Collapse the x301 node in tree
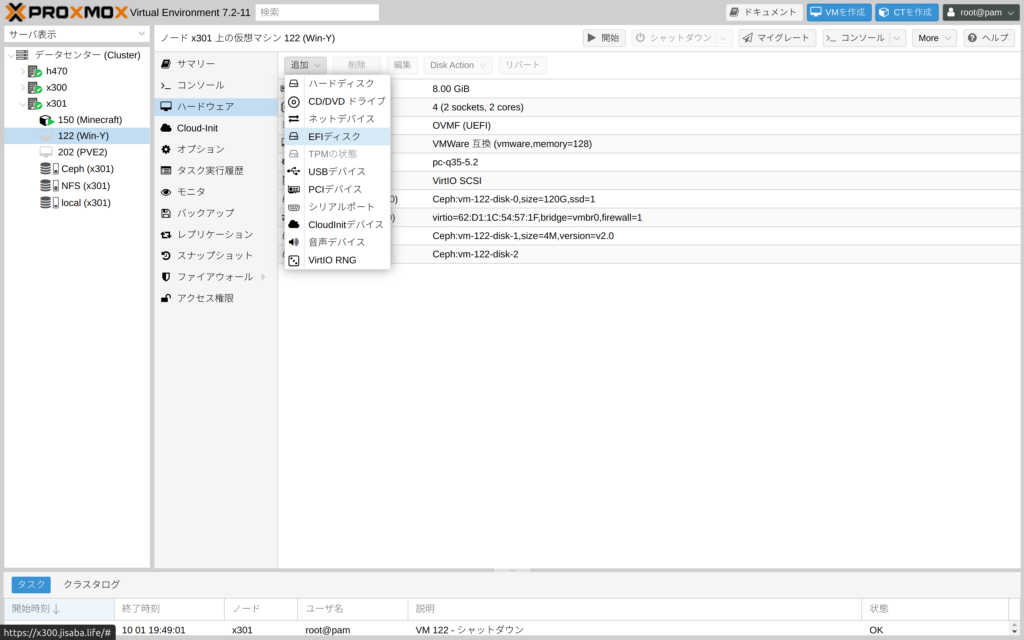 click(22, 104)
